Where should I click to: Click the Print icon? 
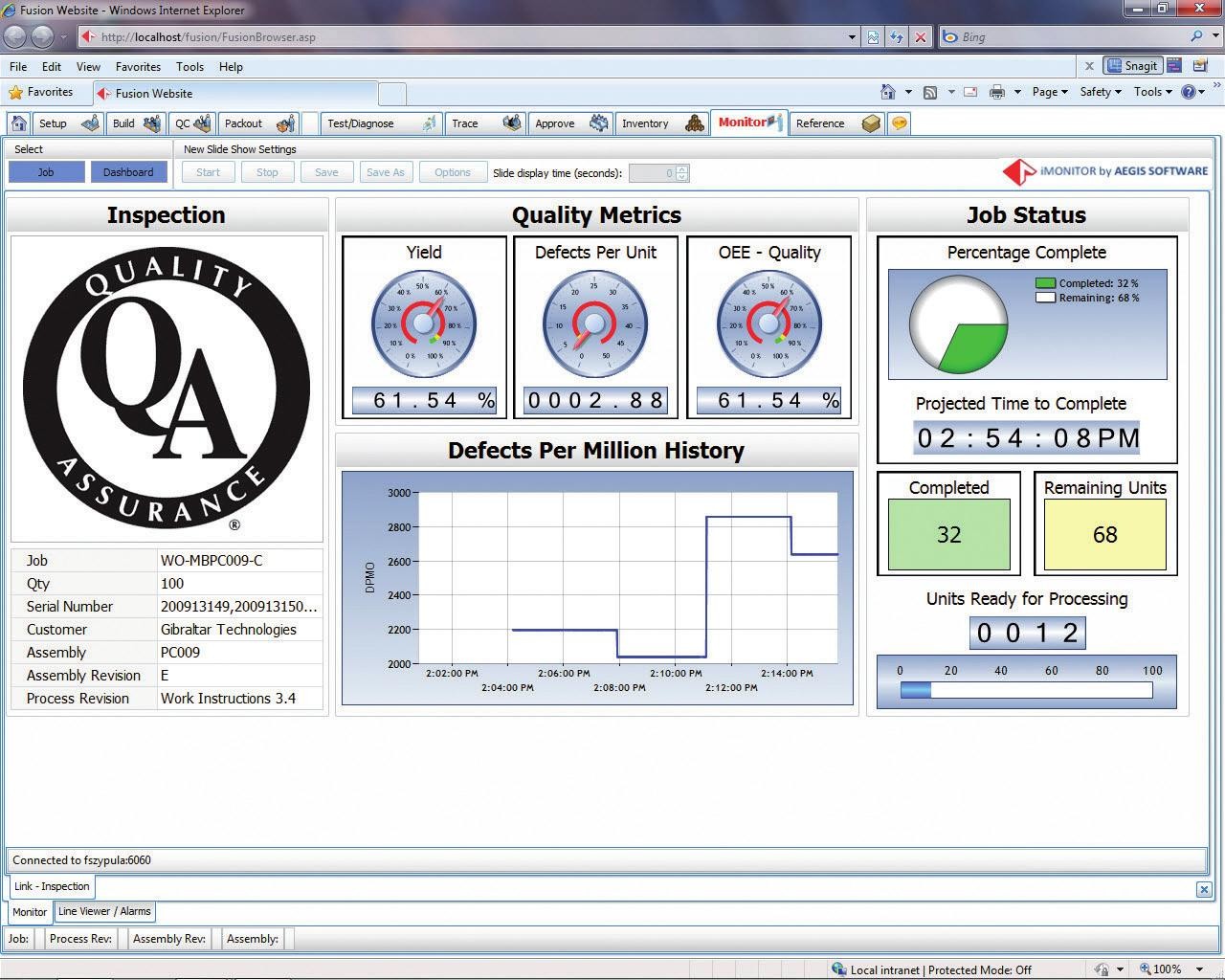(997, 92)
